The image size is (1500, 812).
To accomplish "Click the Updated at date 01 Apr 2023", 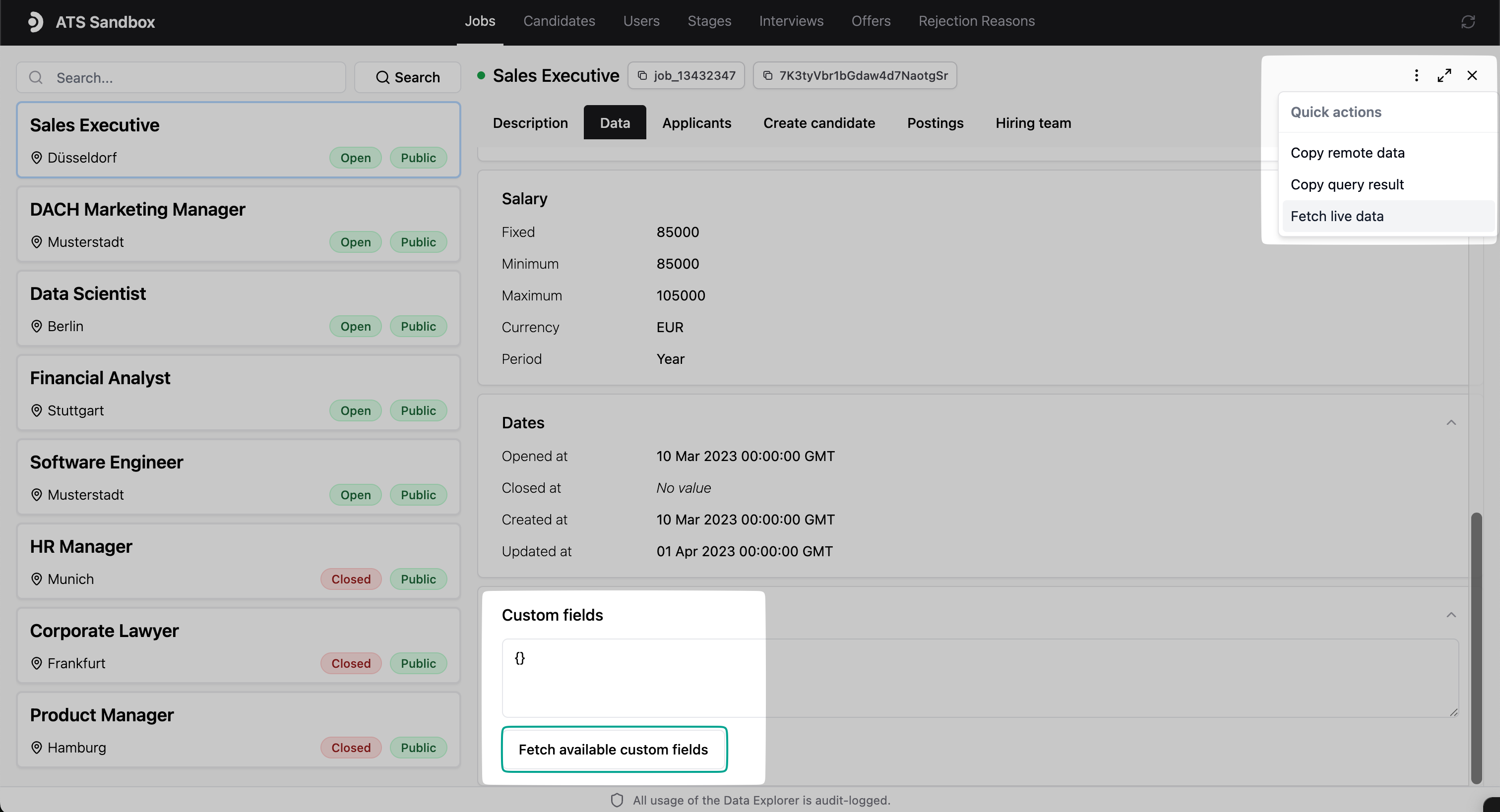I will pyautogui.click(x=744, y=552).
